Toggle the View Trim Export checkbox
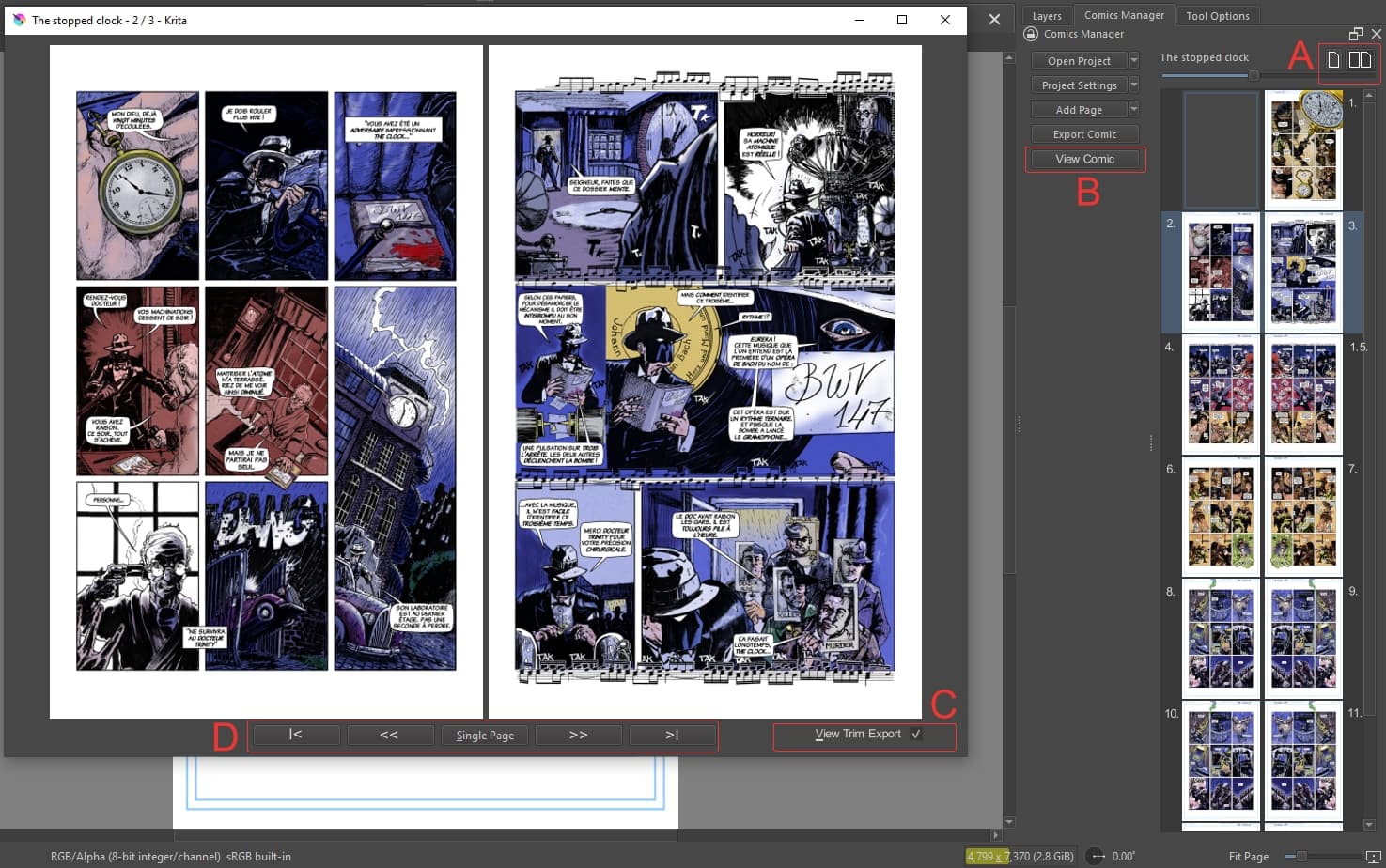This screenshot has height=868, width=1386. (916, 735)
